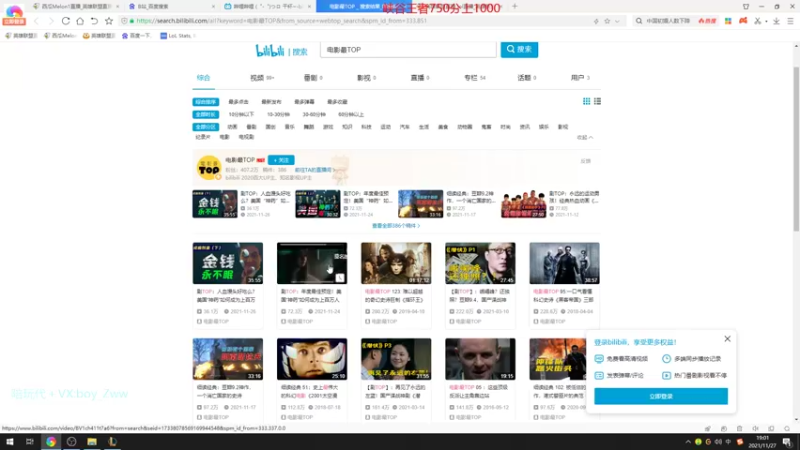The height and width of the screenshot is (450, 800).
Task: Filter duration to 10-30分钟
Action: point(278,115)
